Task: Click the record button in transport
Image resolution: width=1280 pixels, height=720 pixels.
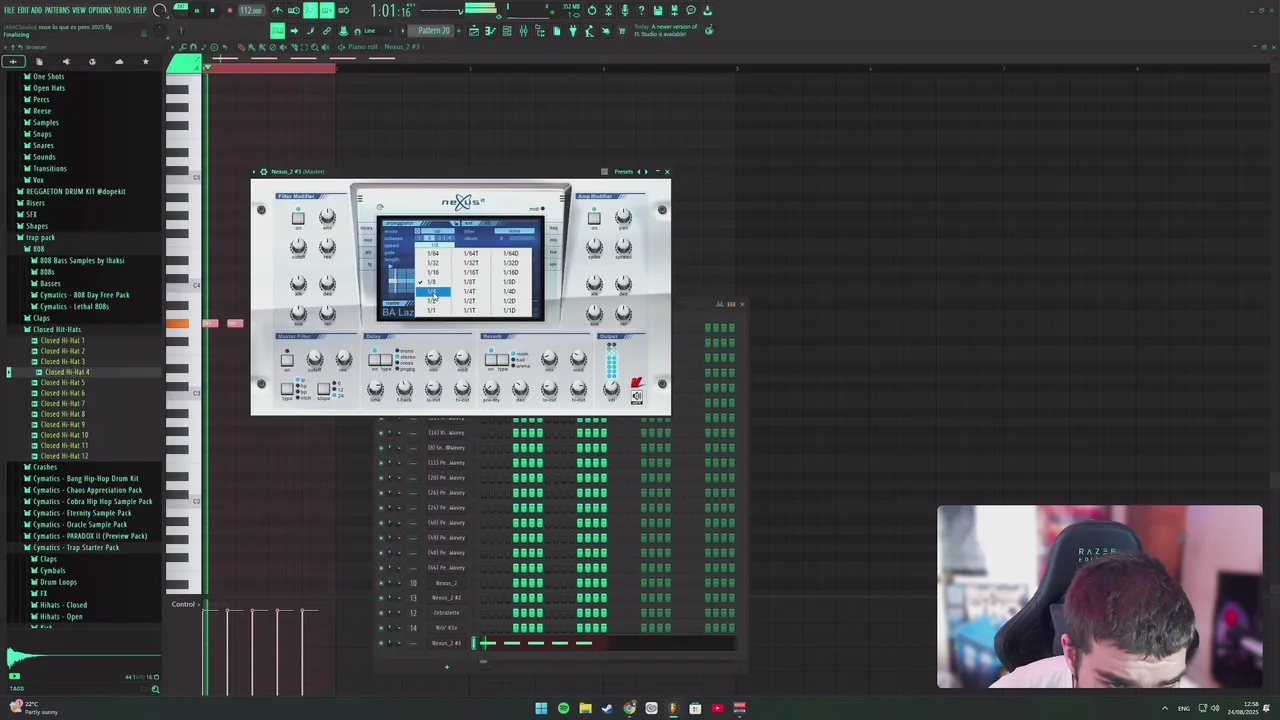Action: (229, 10)
